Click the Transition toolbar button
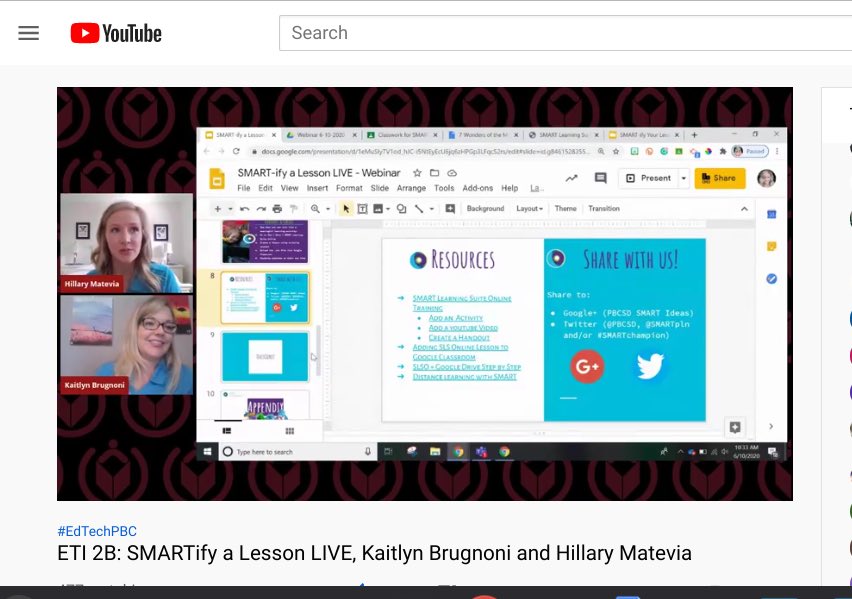Screen dimensions: 852x599 tap(604, 209)
